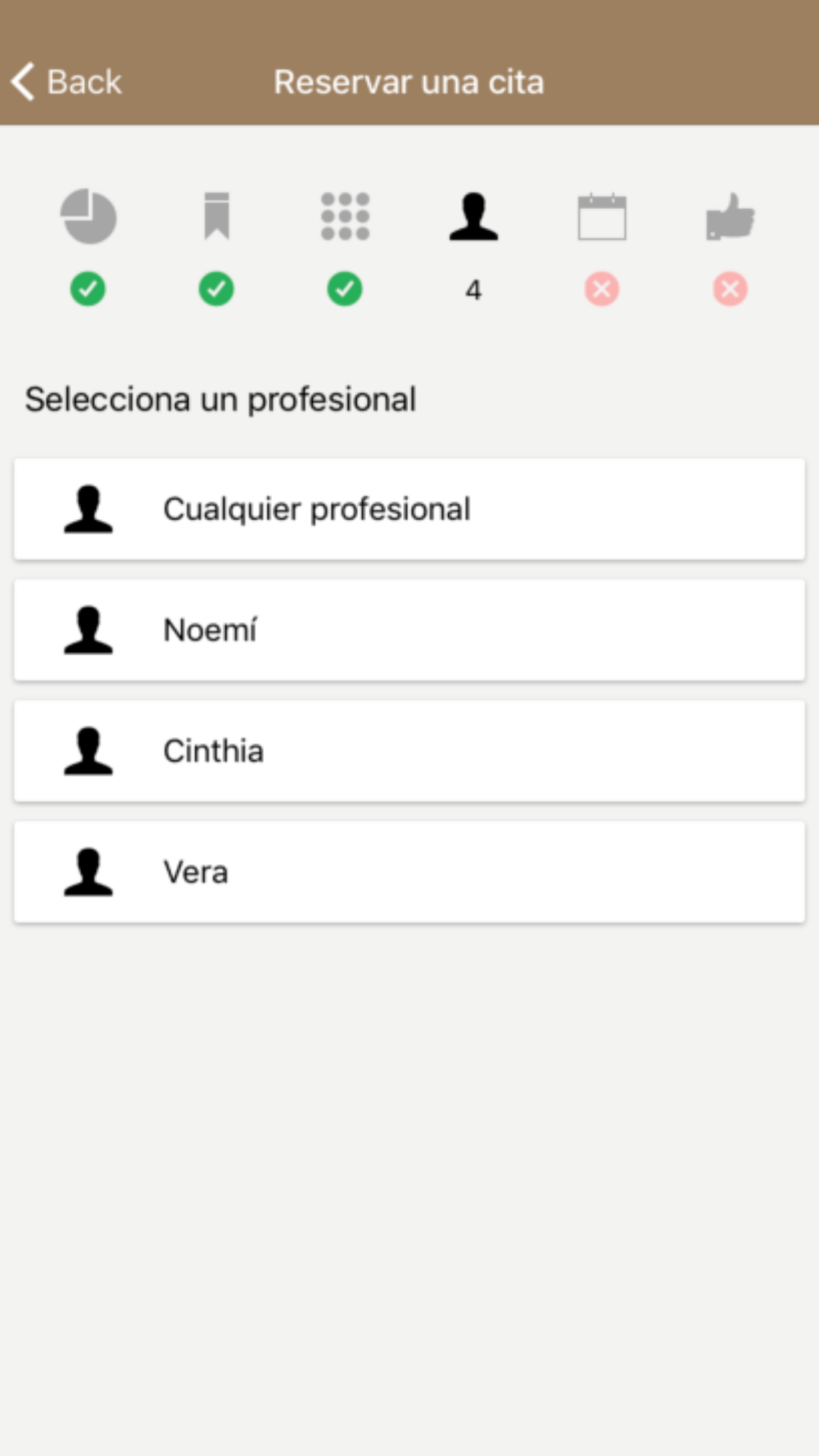Click the back chevron arrow
This screenshot has width=819, height=1456.
tap(23, 82)
